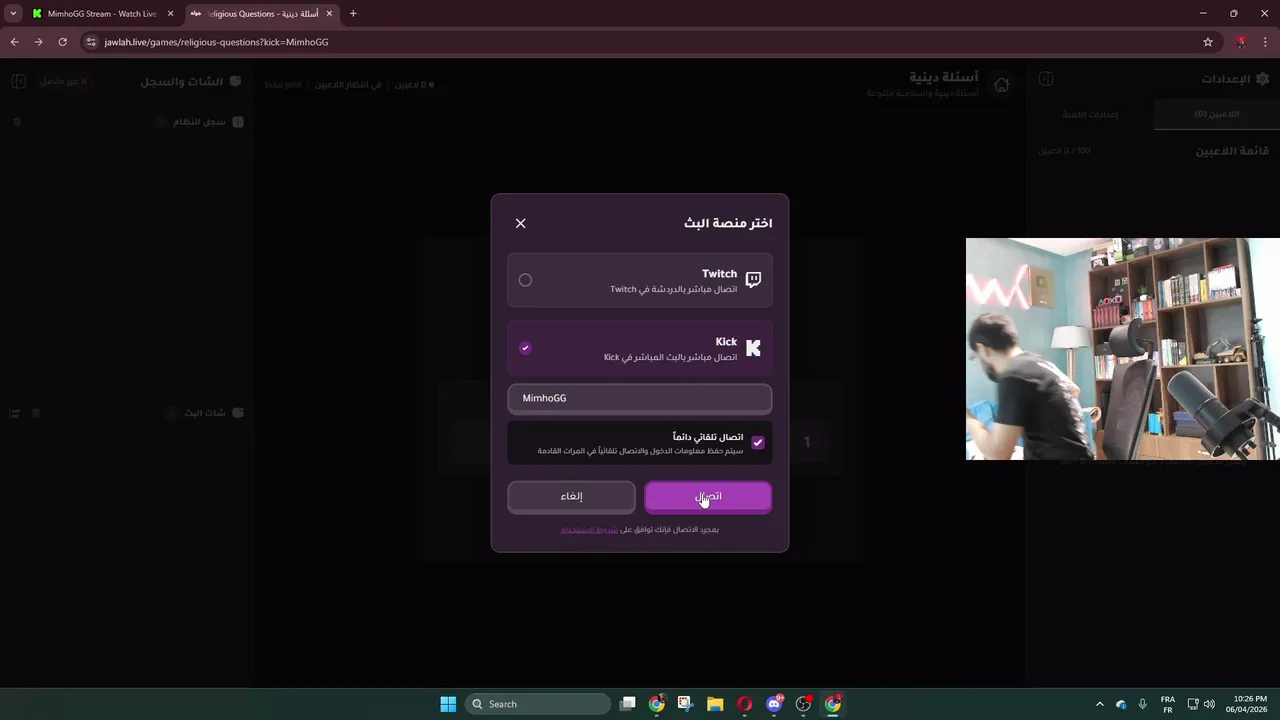Open a new browser tab
The image size is (1280, 720).
[353, 14]
